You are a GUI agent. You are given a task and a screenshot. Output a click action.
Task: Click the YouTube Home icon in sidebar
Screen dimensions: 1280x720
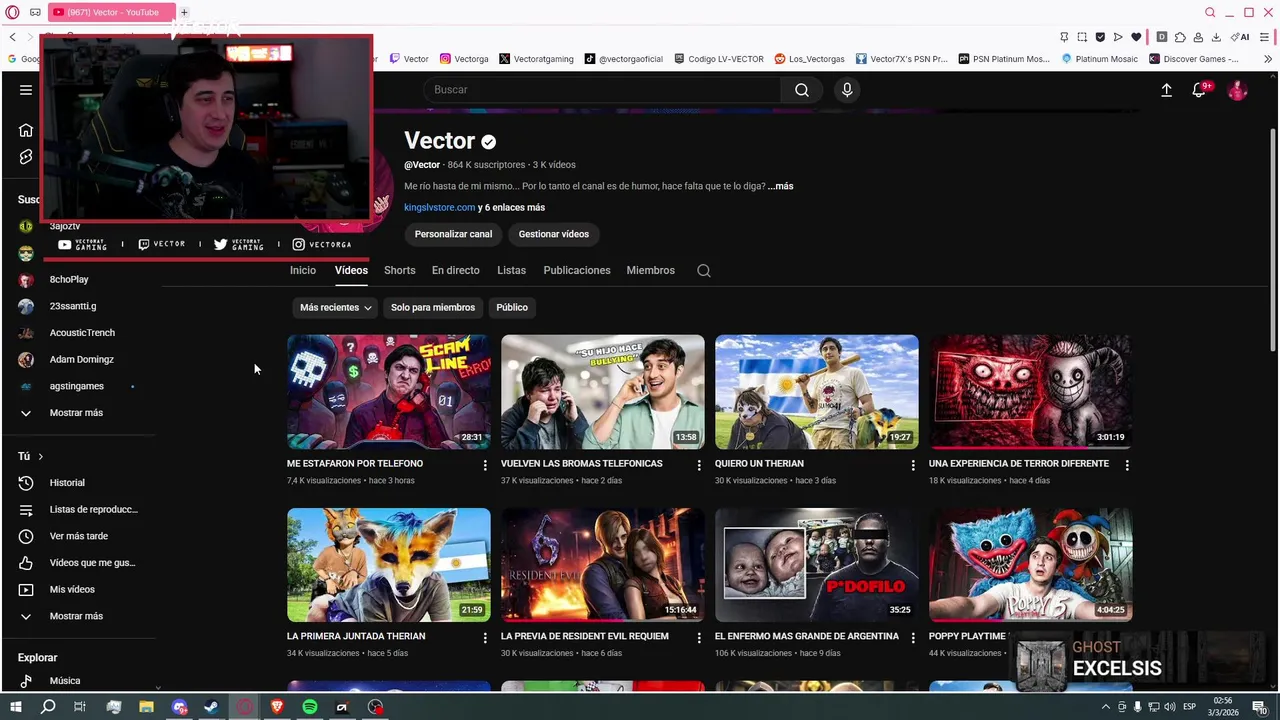coord(26,130)
